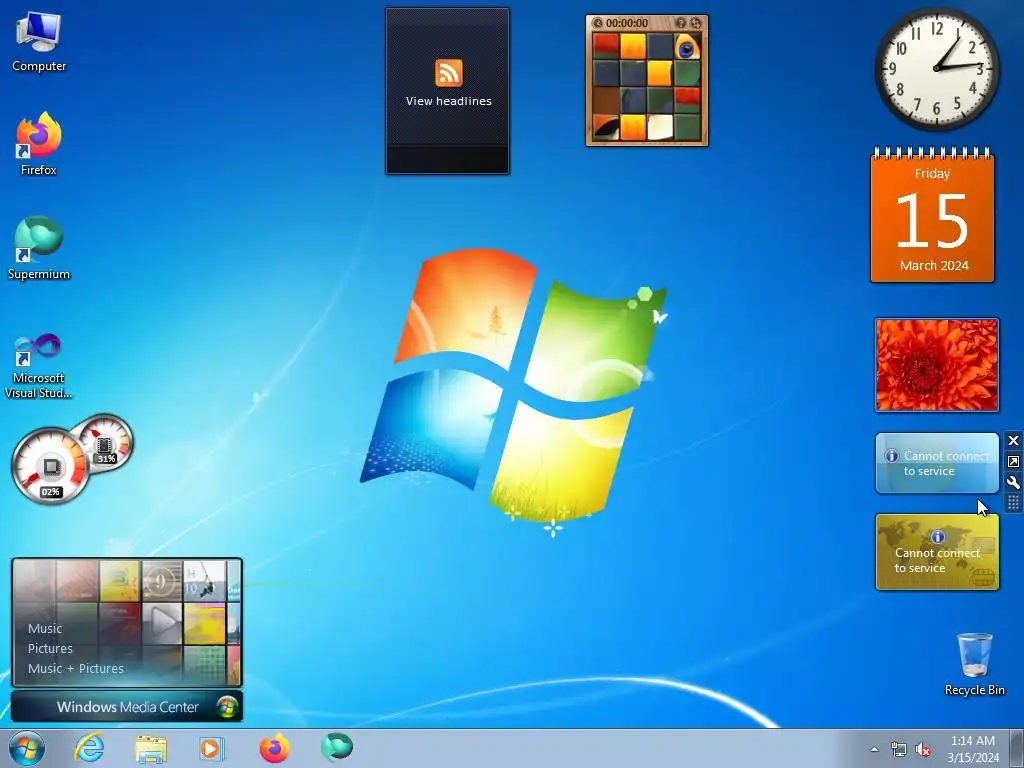The width and height of the screenshot is (1024, 768).
Task: Select Music in Media Center gadget
Action: 45,628
